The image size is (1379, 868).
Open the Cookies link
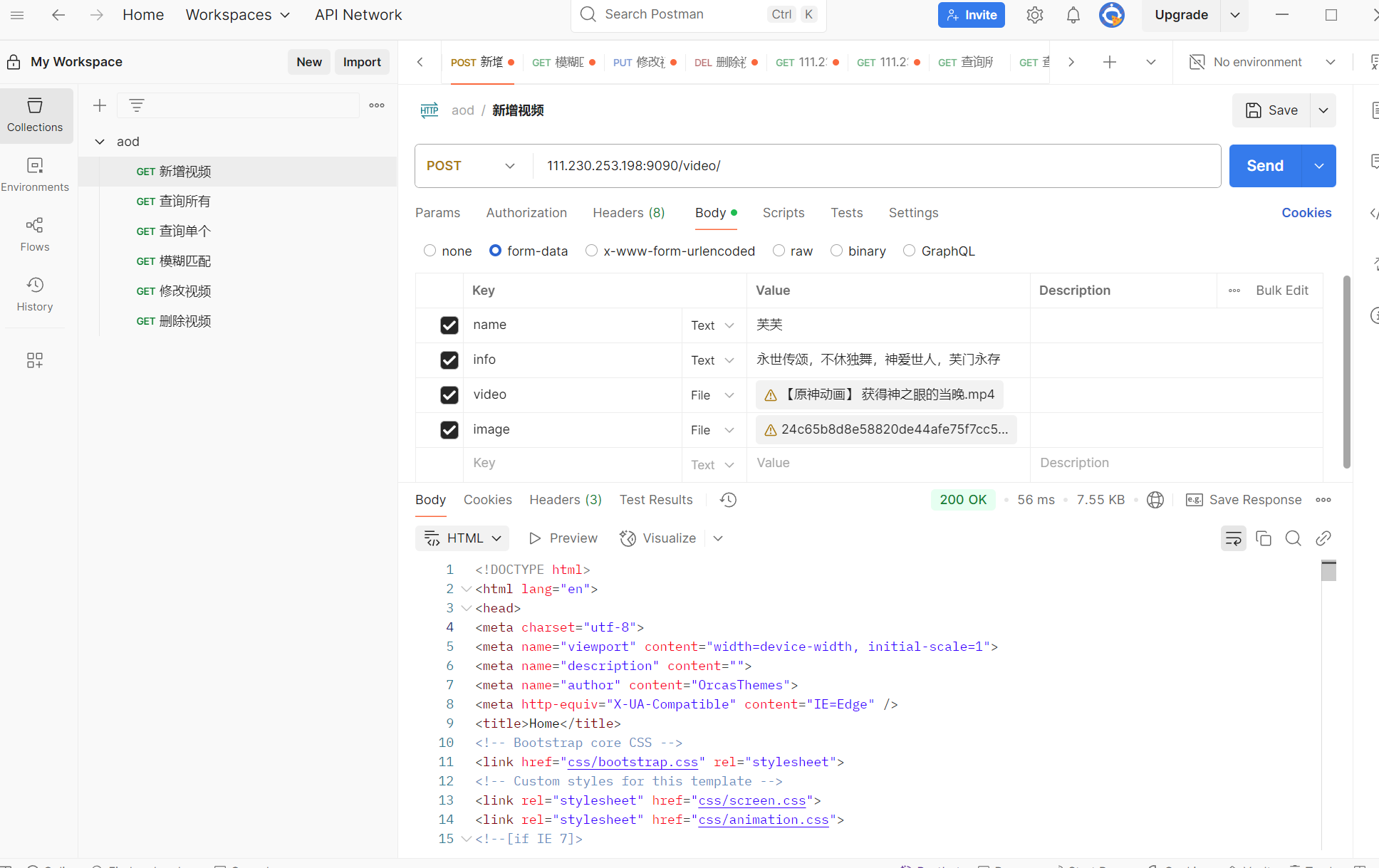(x=1306, y=213)
